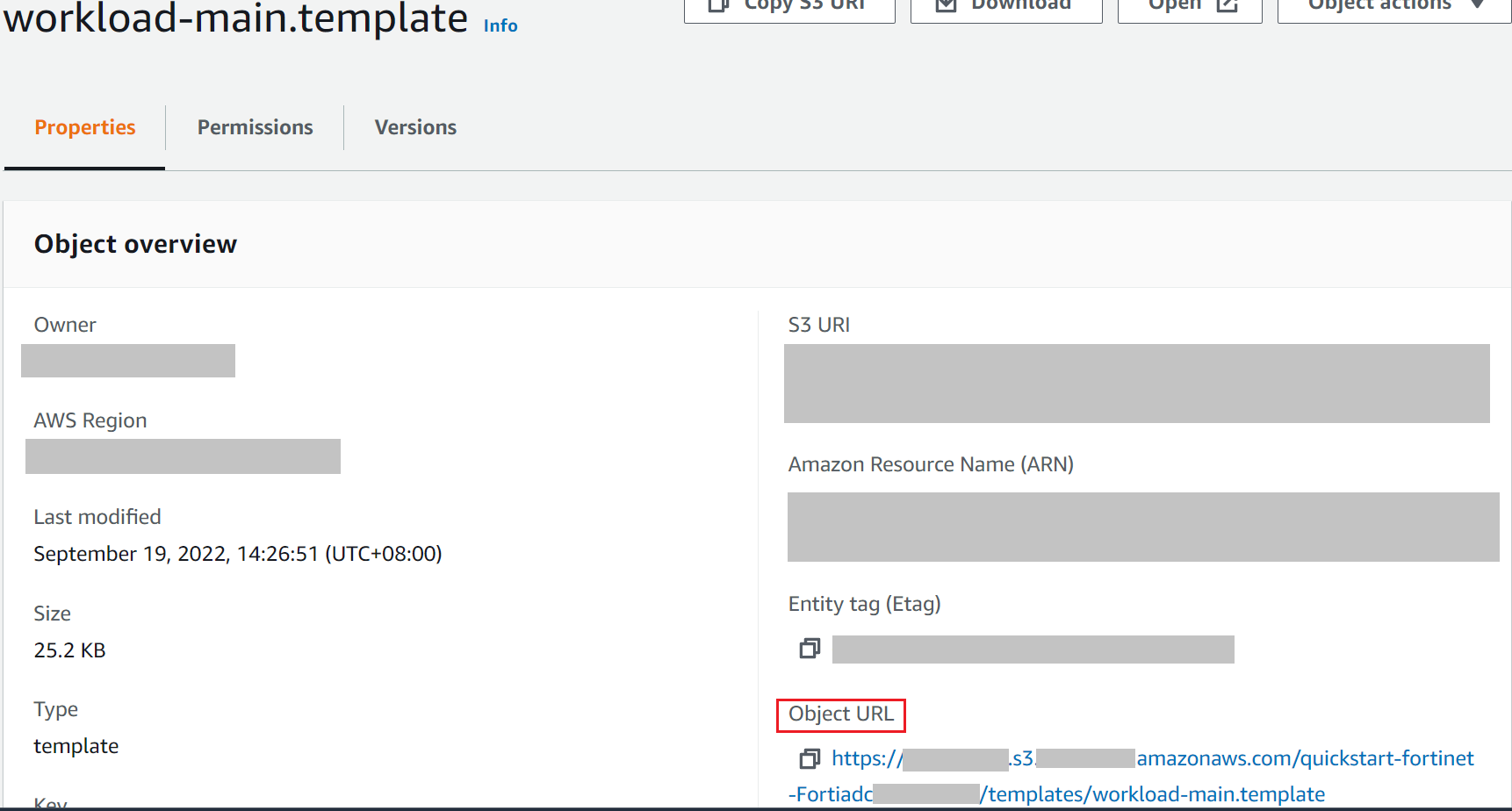Click the Object overview heading
The height and width of the screenshot is (811, 1512).
tap(135, 244)
